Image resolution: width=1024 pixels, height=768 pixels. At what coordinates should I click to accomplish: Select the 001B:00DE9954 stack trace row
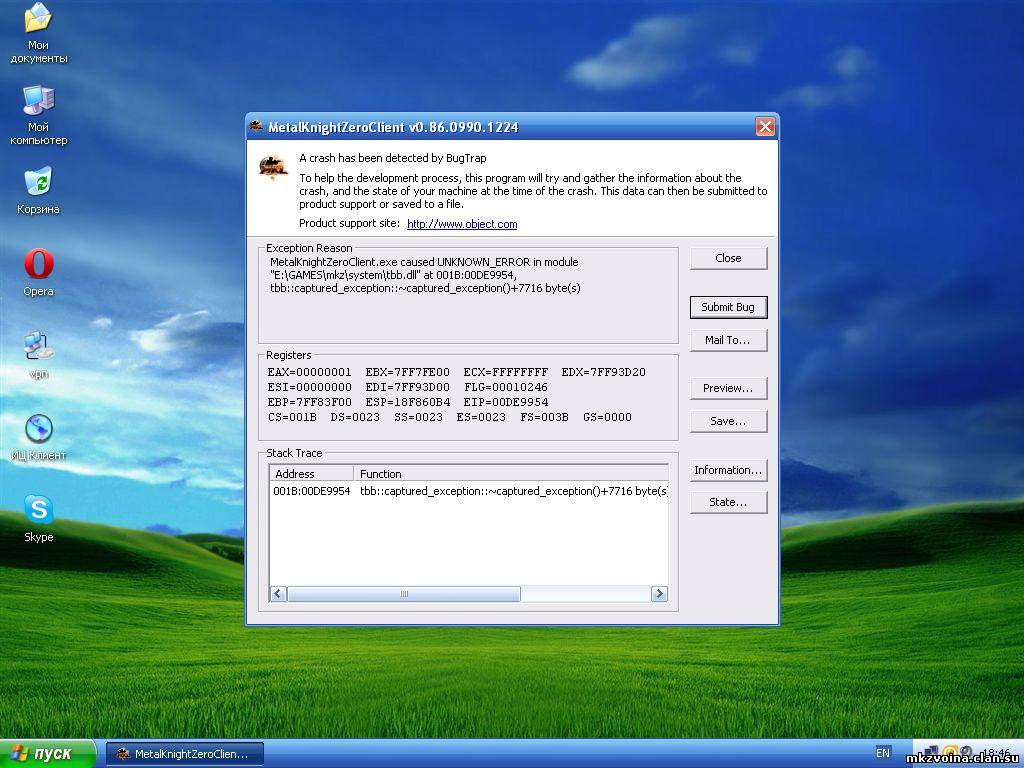[x=469, y=491]
